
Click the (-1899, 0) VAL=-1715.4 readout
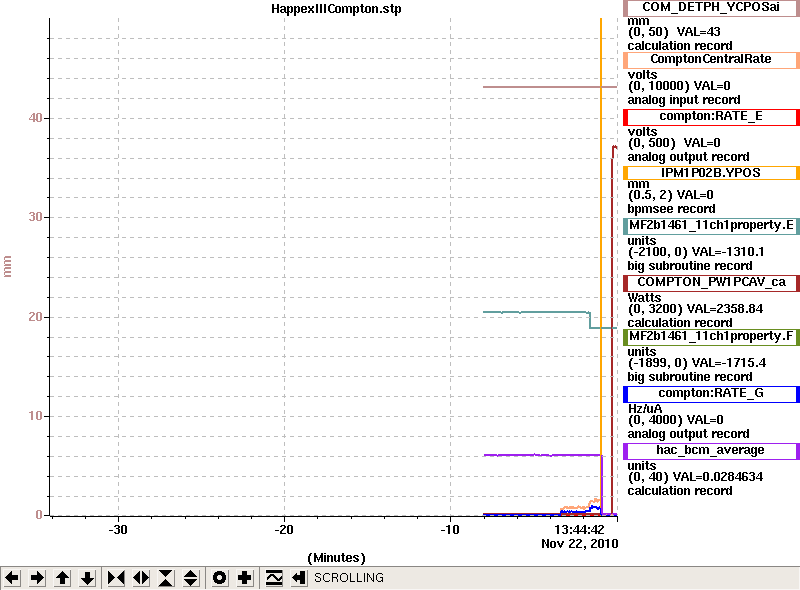pyautogui.click(x=697, y=363)
